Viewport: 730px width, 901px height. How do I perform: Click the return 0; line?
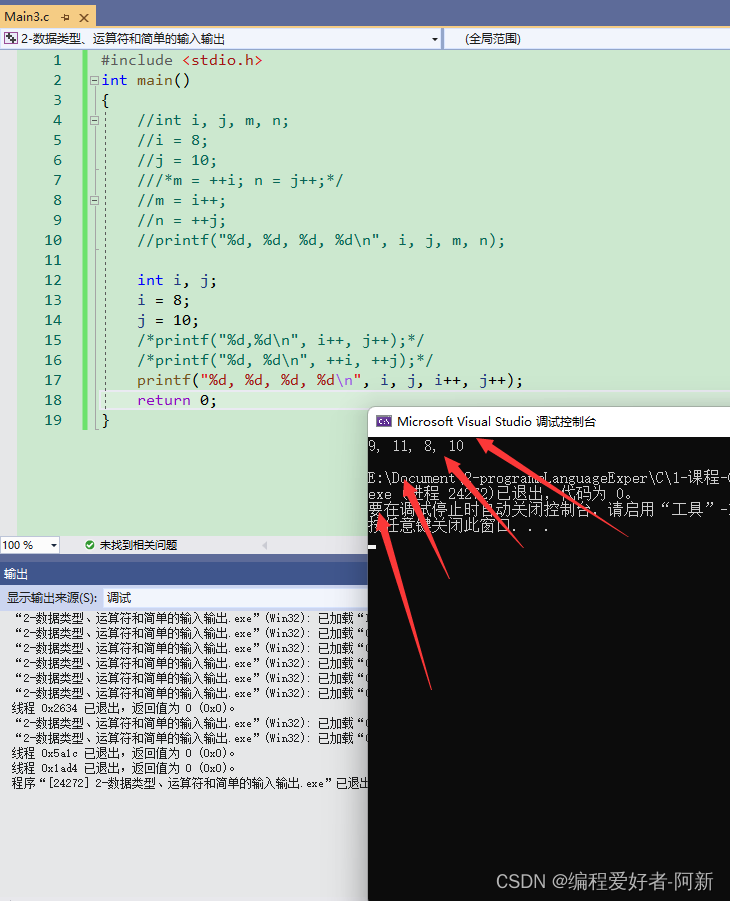coord(177,401)
